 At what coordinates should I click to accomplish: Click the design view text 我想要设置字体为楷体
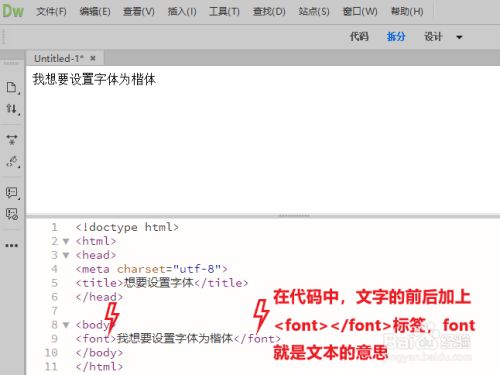tap(94, 79)
